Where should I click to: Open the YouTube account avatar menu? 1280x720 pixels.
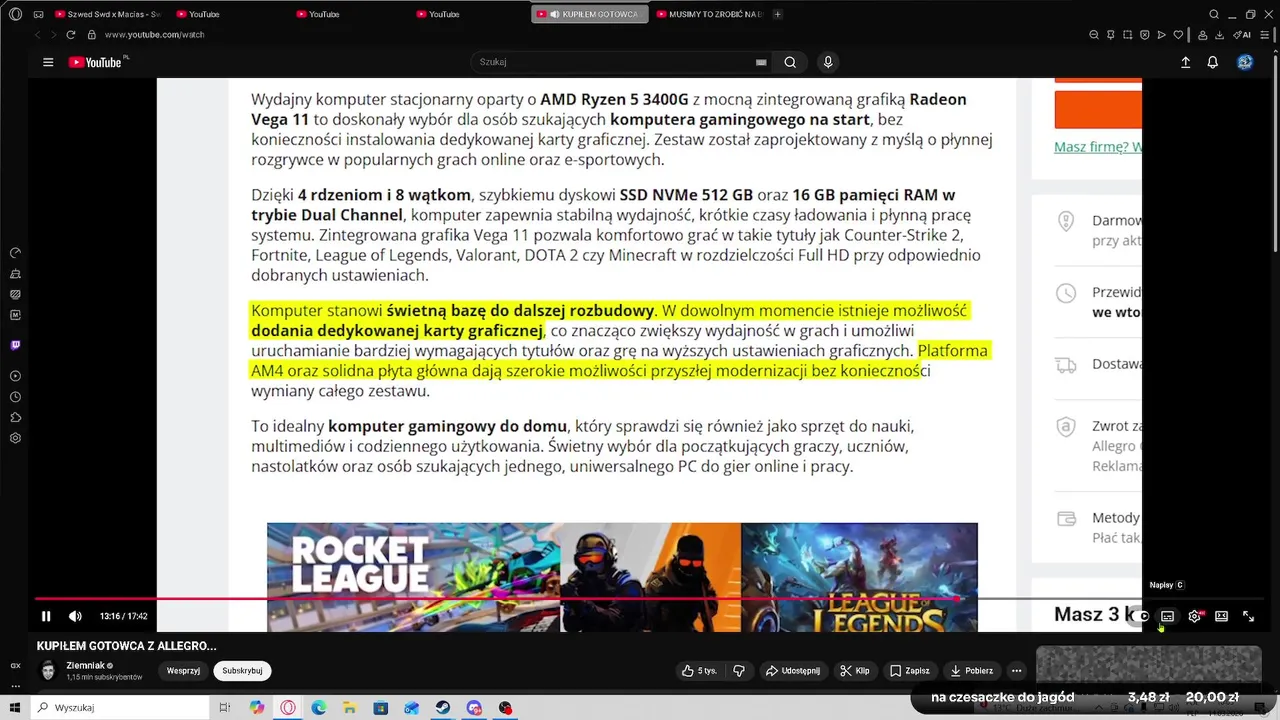pos(1245,62)
